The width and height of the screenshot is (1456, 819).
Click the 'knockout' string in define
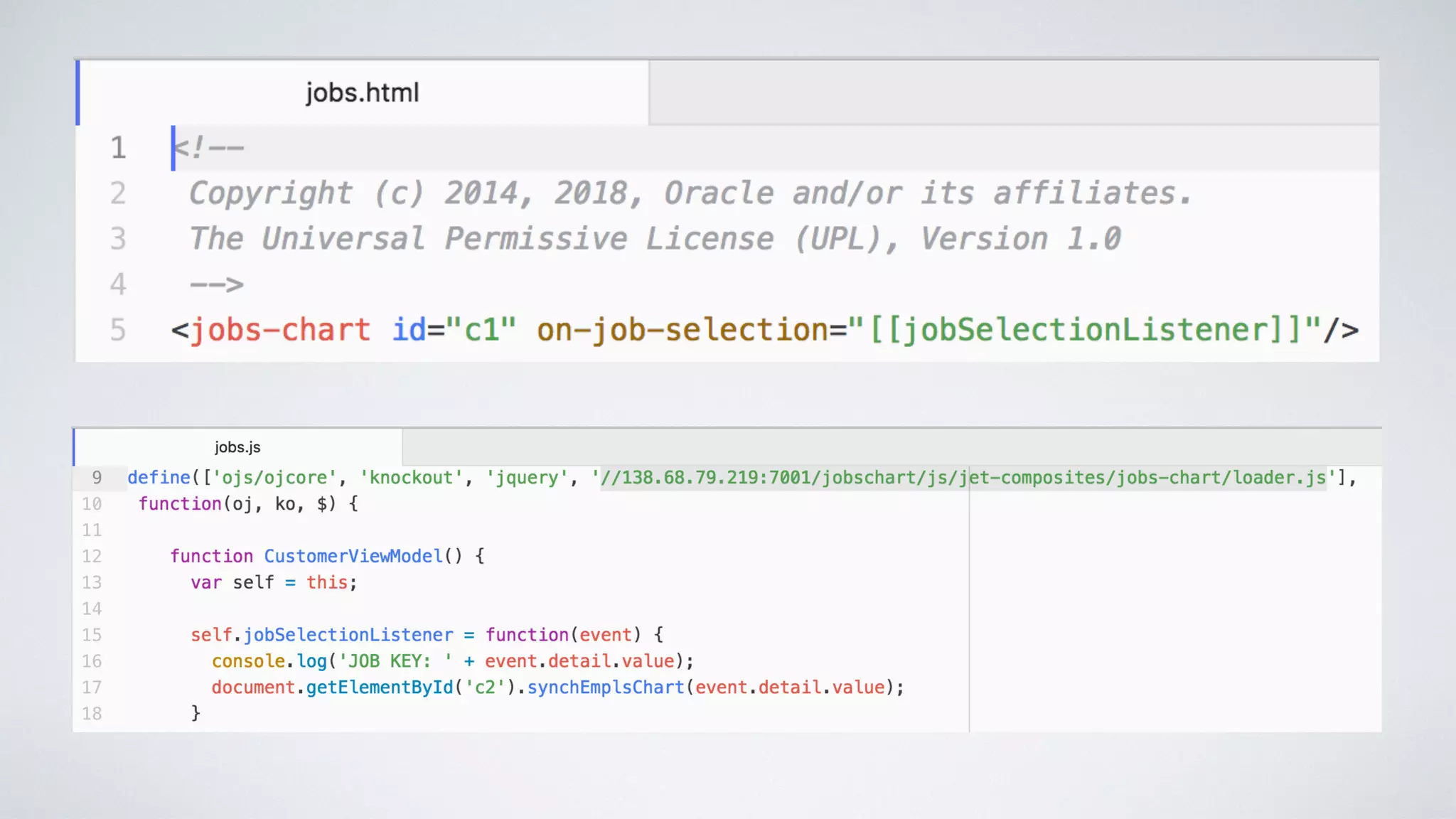pyautogui.click(x=411, y=478)
